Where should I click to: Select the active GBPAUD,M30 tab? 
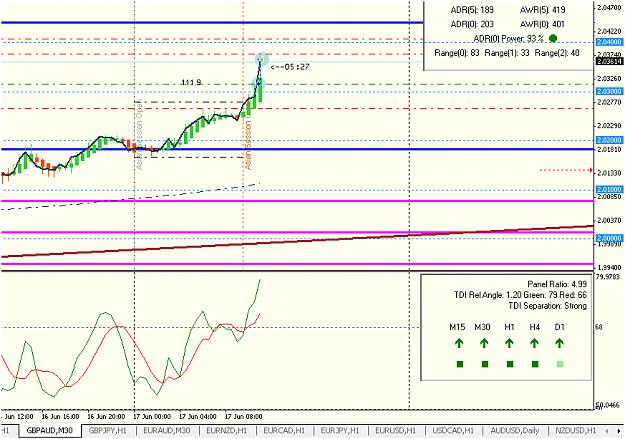tap(49, 431)
